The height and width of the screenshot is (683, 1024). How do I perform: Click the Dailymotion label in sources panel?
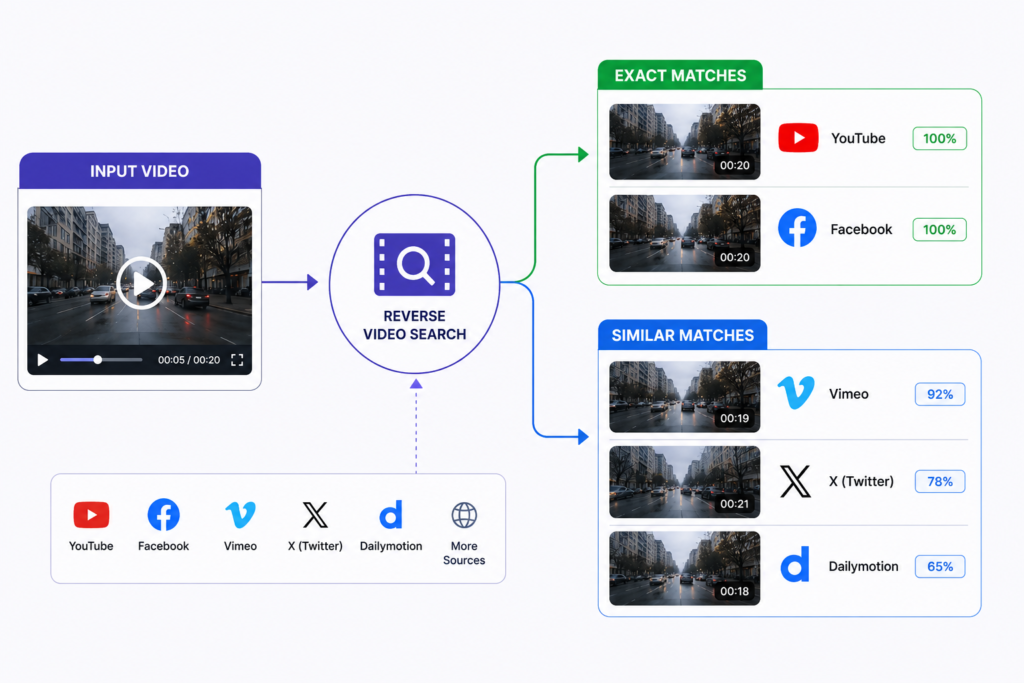click(x=391, y=546)
